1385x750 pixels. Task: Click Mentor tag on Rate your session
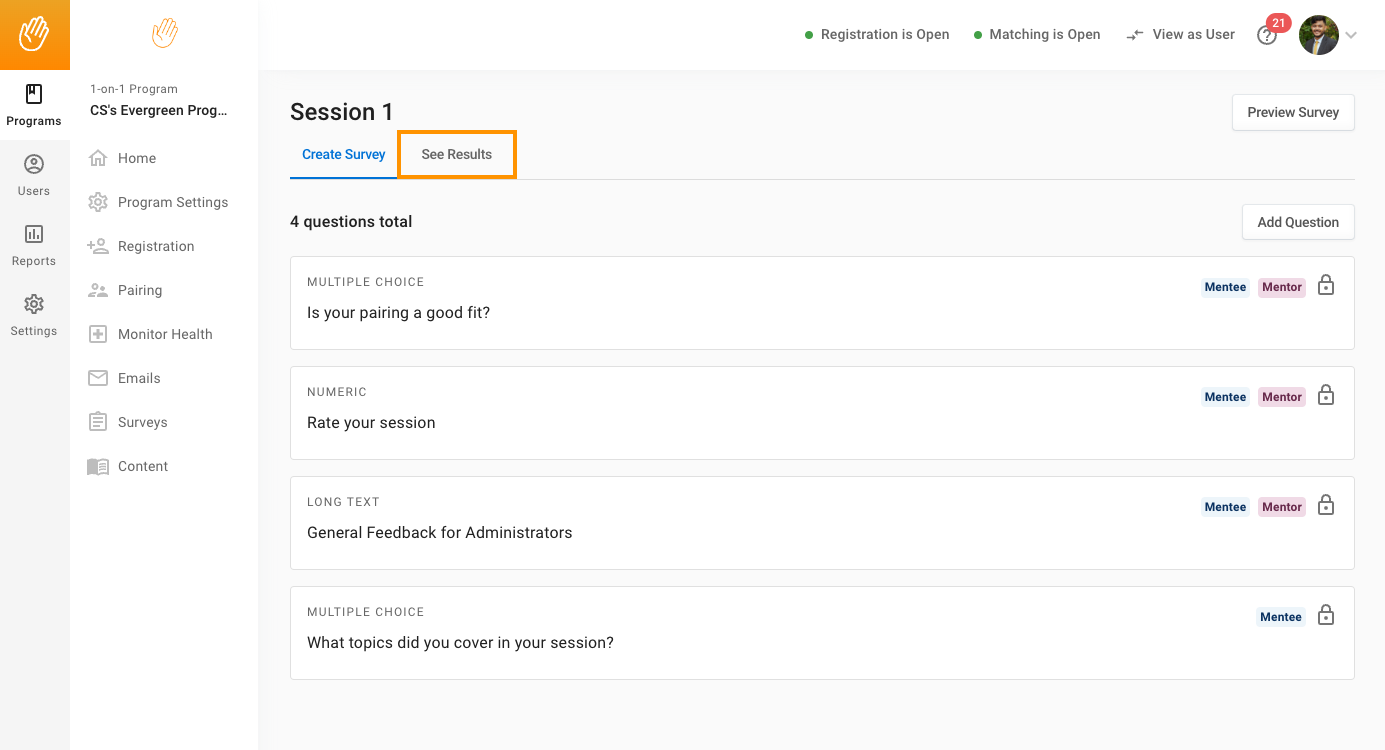(1282, 397)
